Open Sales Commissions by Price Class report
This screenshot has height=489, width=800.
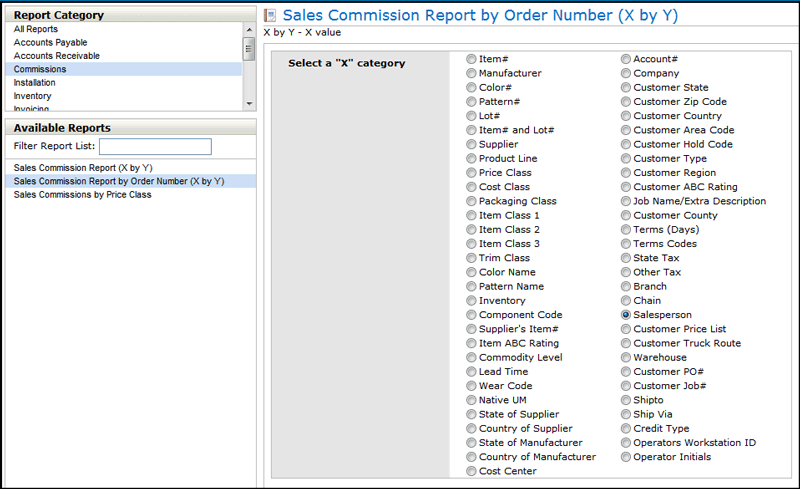point(83,195)
